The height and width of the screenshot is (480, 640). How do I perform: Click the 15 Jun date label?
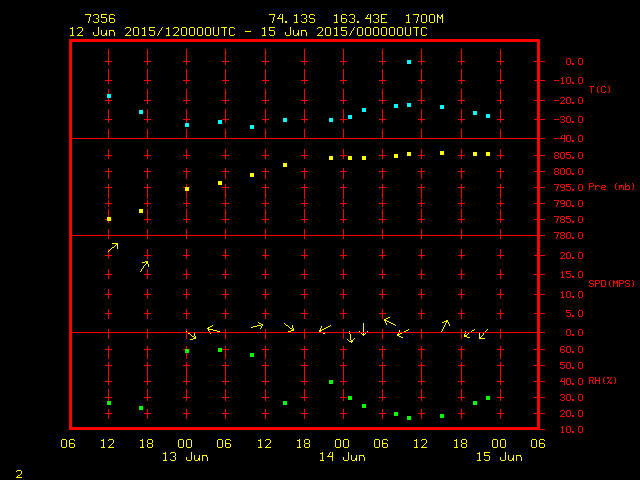(x=498, y=457)
